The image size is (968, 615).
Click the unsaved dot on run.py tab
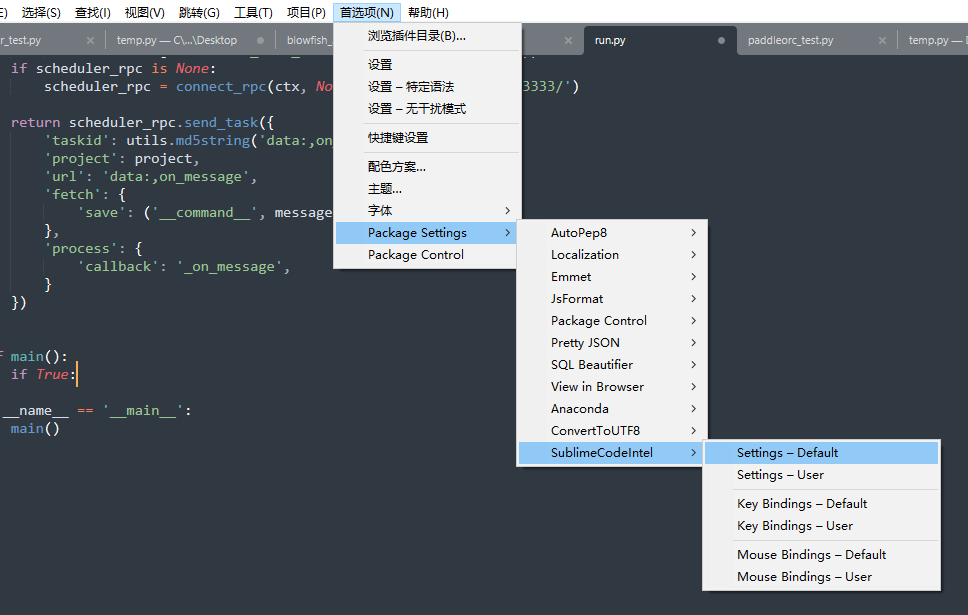[x=721, y=40]
